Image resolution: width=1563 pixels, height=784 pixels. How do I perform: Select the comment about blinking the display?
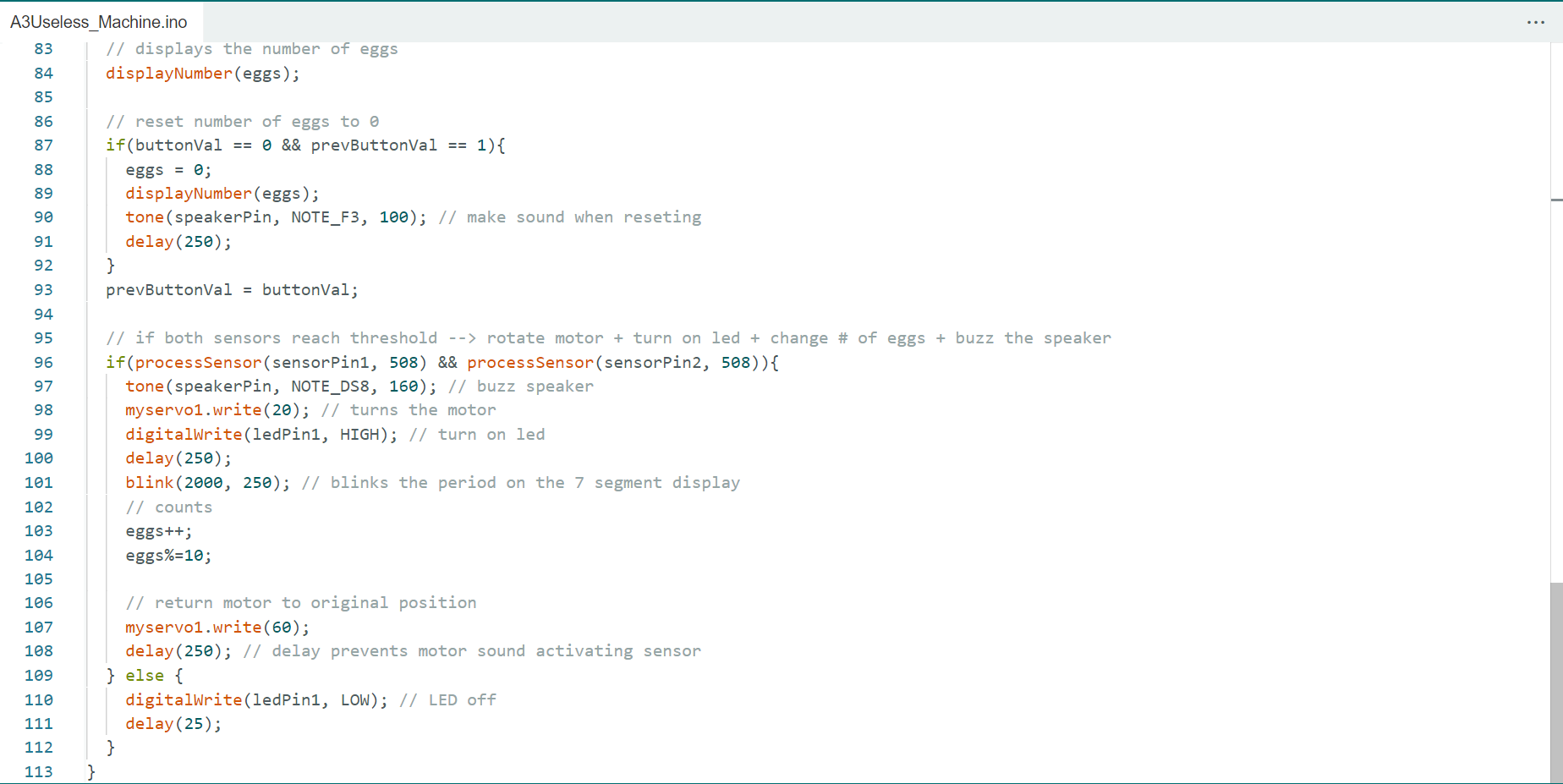coord(521,482)
